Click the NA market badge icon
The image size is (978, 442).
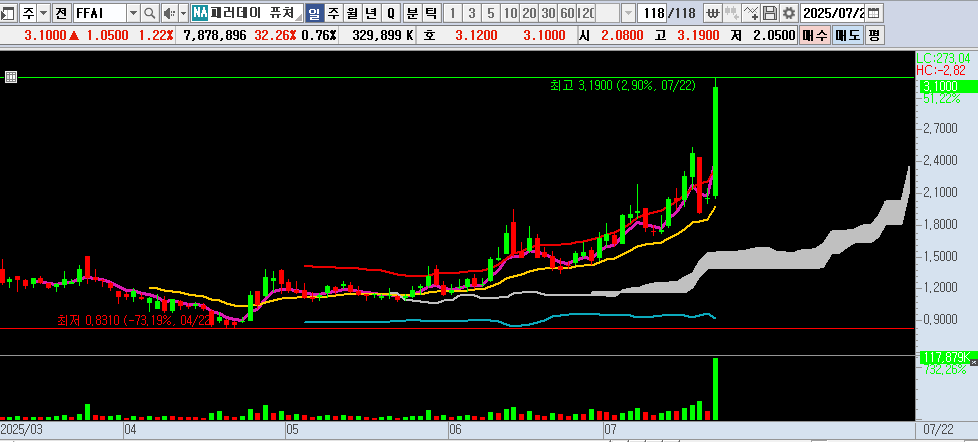pos(200,12)
